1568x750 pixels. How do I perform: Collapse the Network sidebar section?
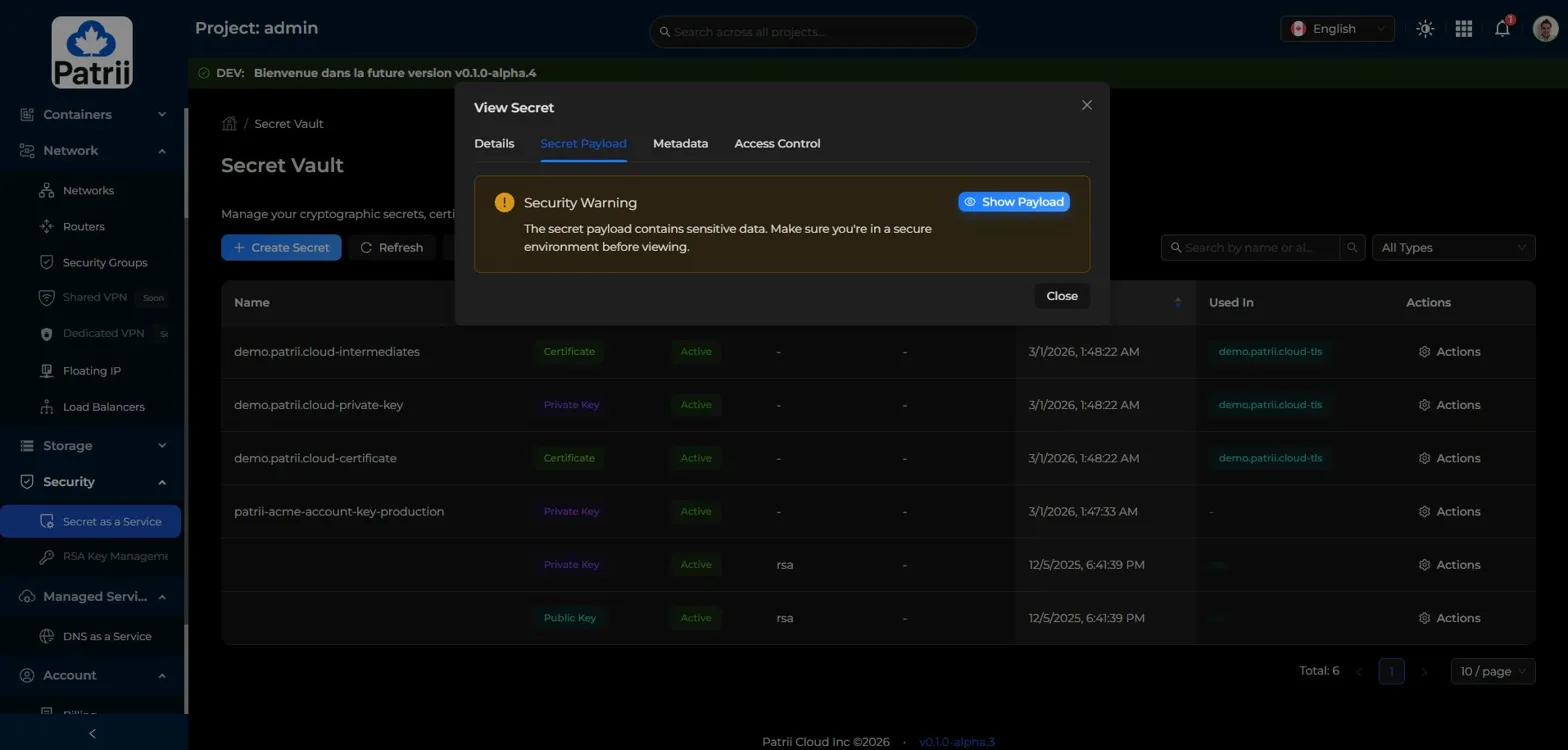(x=162, y=150)
